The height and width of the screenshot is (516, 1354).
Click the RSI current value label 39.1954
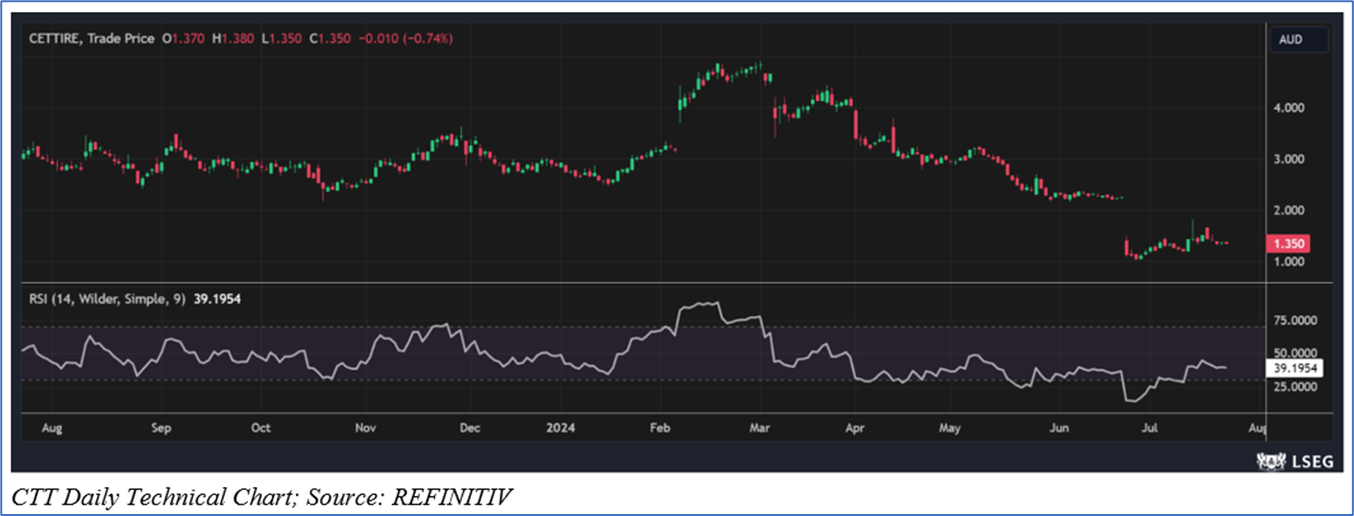(1295, 368)
